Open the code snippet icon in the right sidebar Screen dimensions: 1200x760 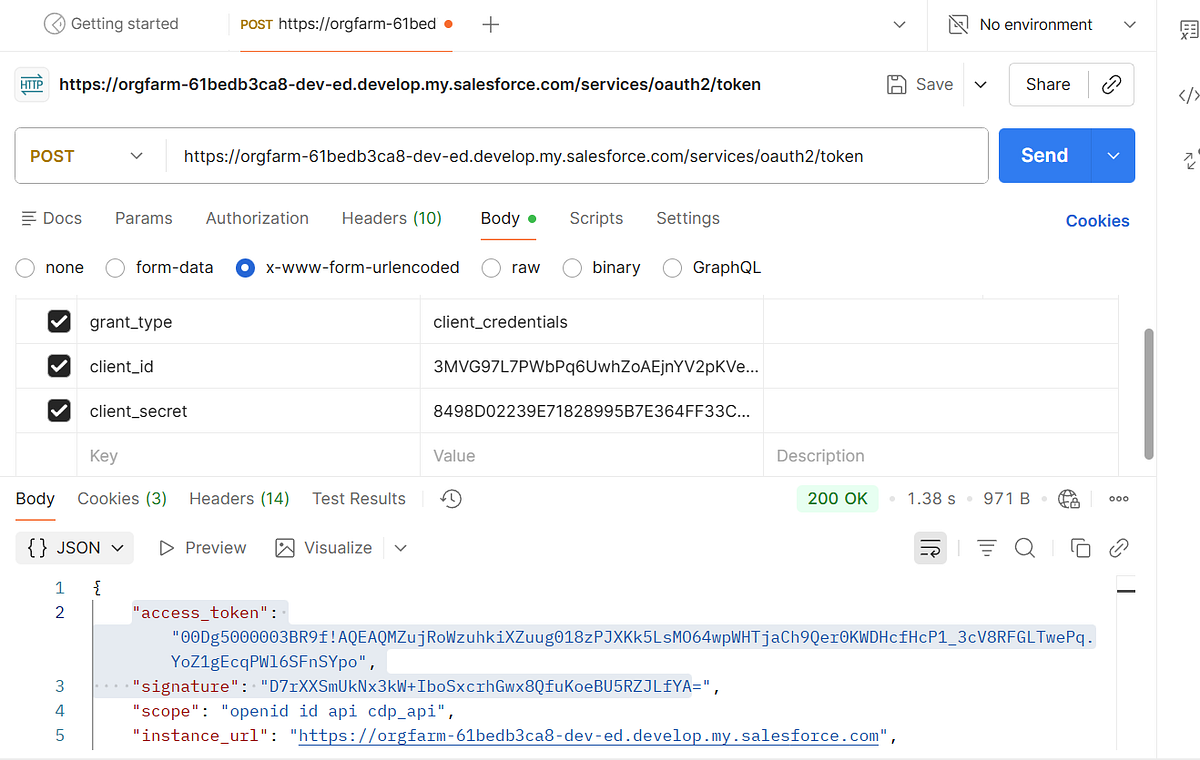tap(1189, 96)
